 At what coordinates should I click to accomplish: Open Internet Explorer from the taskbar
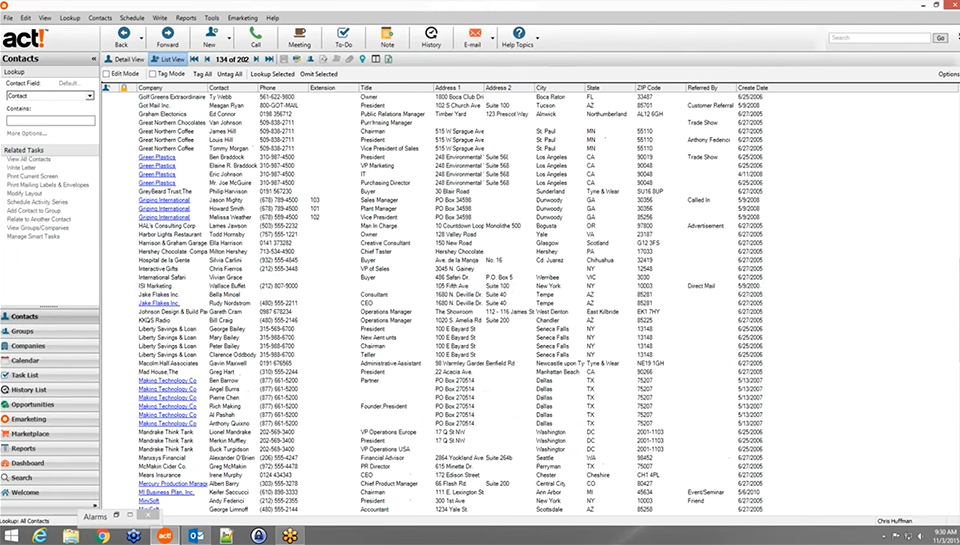[x=40, y=536]
